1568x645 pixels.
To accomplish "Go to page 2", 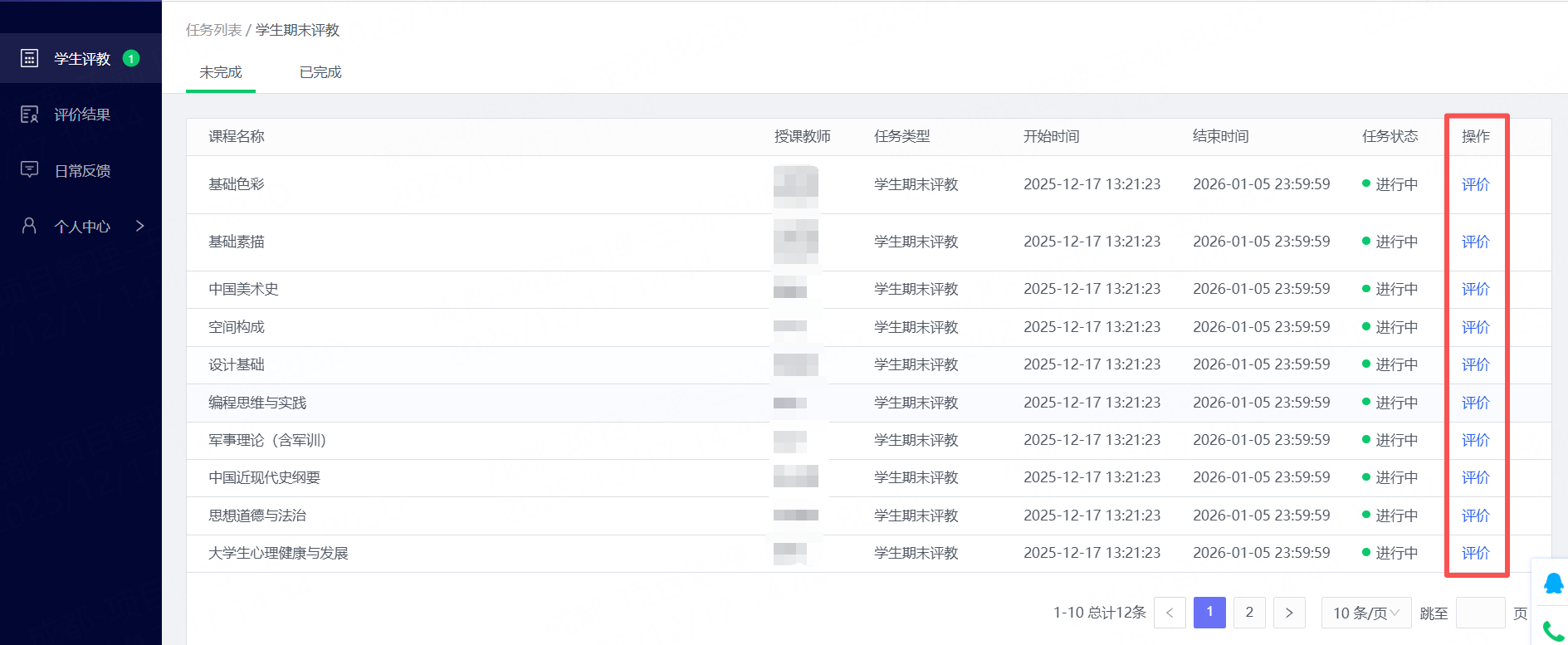I will pyautogui.click(x=1249, y=613).
